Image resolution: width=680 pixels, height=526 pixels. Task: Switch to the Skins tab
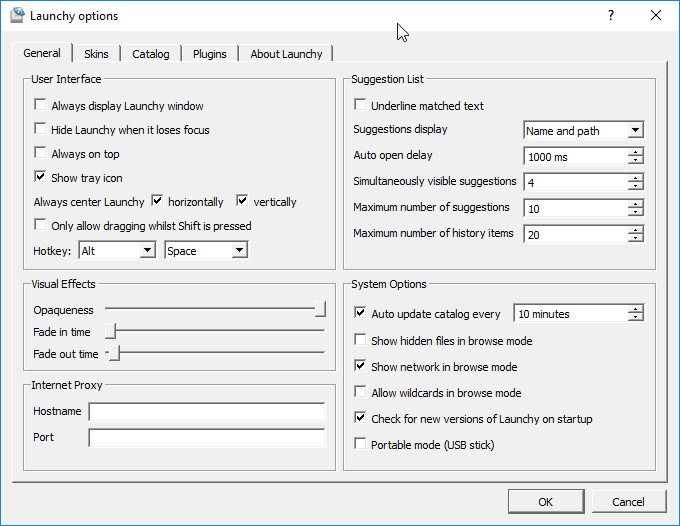pyautogui.click(x=96, y=54)
